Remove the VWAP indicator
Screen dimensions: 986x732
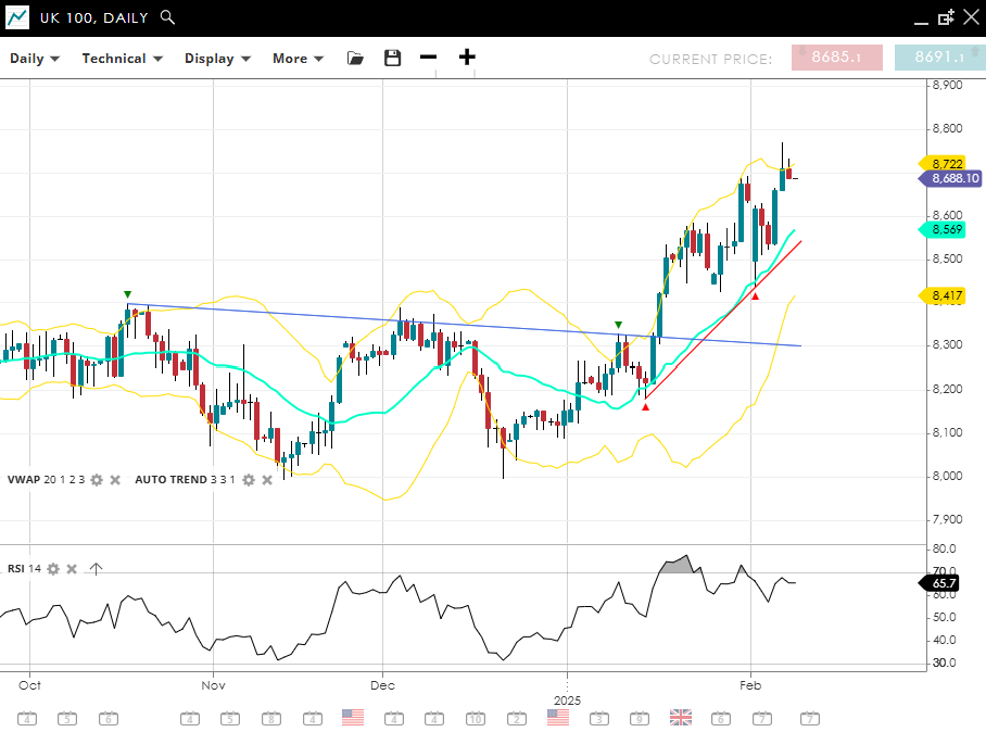coord(115,480)
